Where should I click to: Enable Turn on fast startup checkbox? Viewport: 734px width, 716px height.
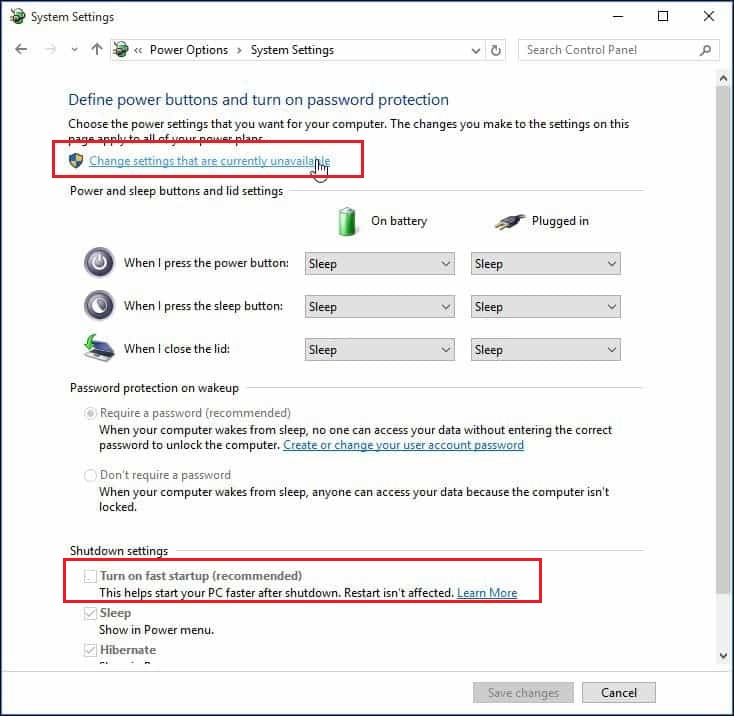pos(91,576)
